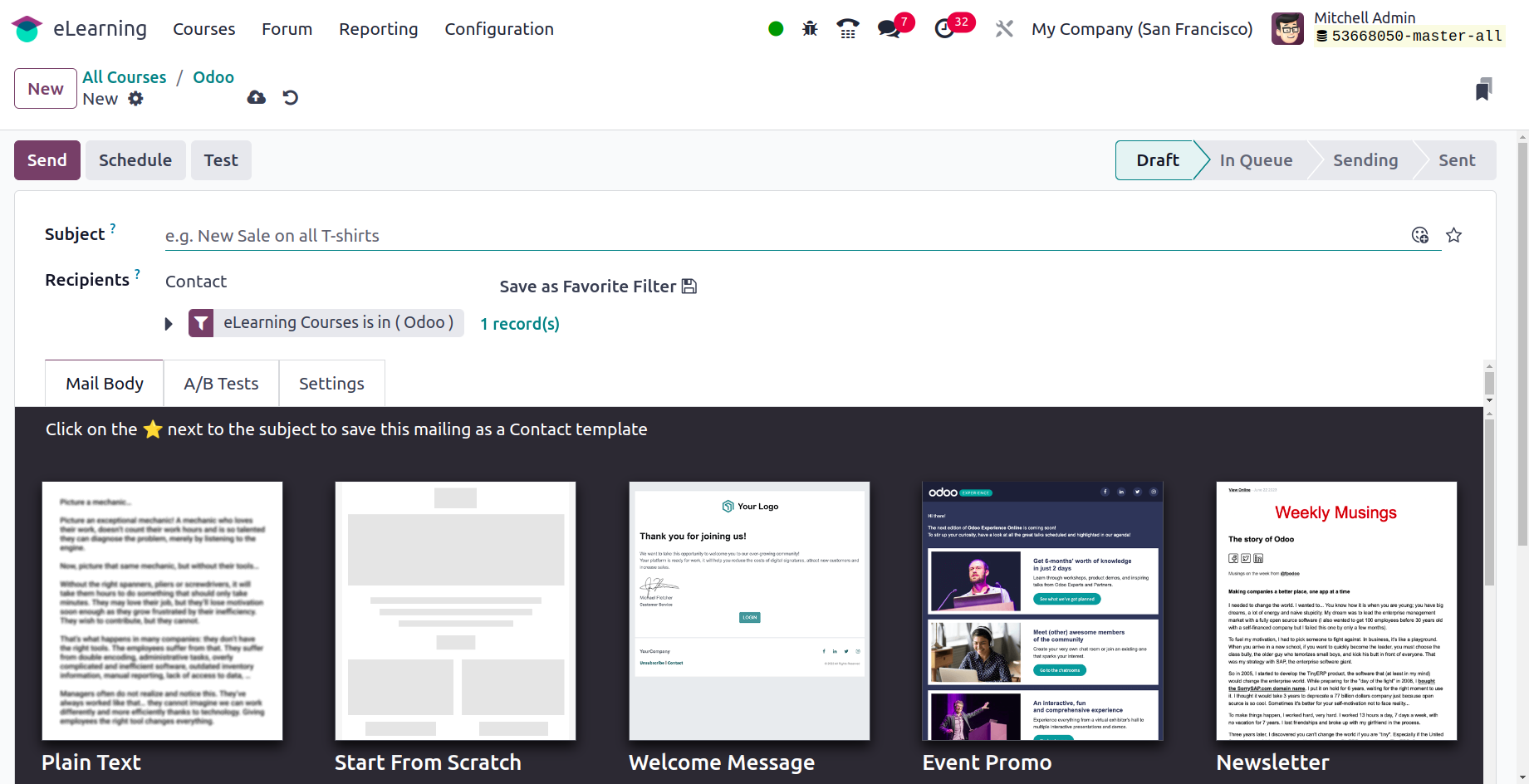Open the 1 record(s) link
This screenshot has height=784, width=1529.
tap(520, 324)
